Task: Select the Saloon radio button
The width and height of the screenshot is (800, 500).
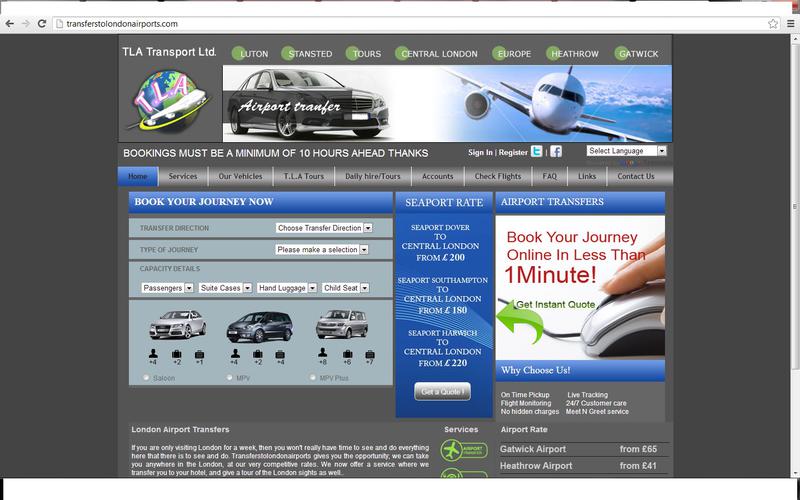Action: point(146,378)
